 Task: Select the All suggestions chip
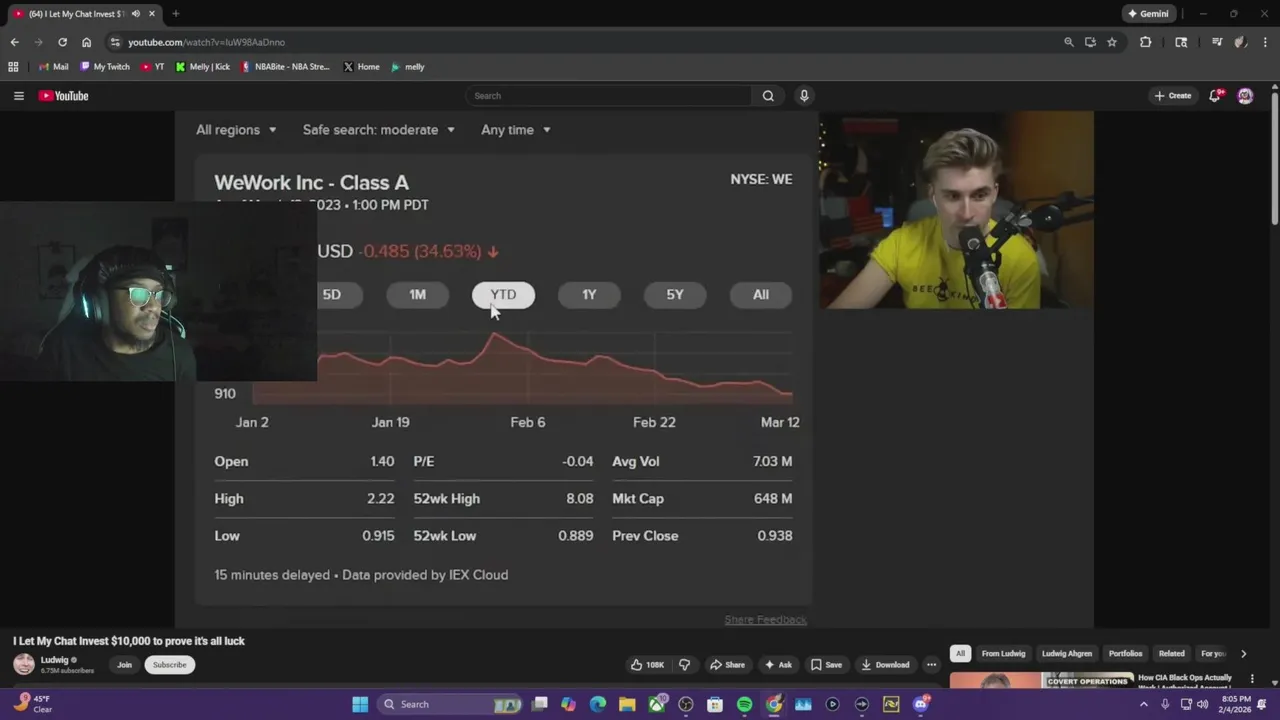click(960, 654)
